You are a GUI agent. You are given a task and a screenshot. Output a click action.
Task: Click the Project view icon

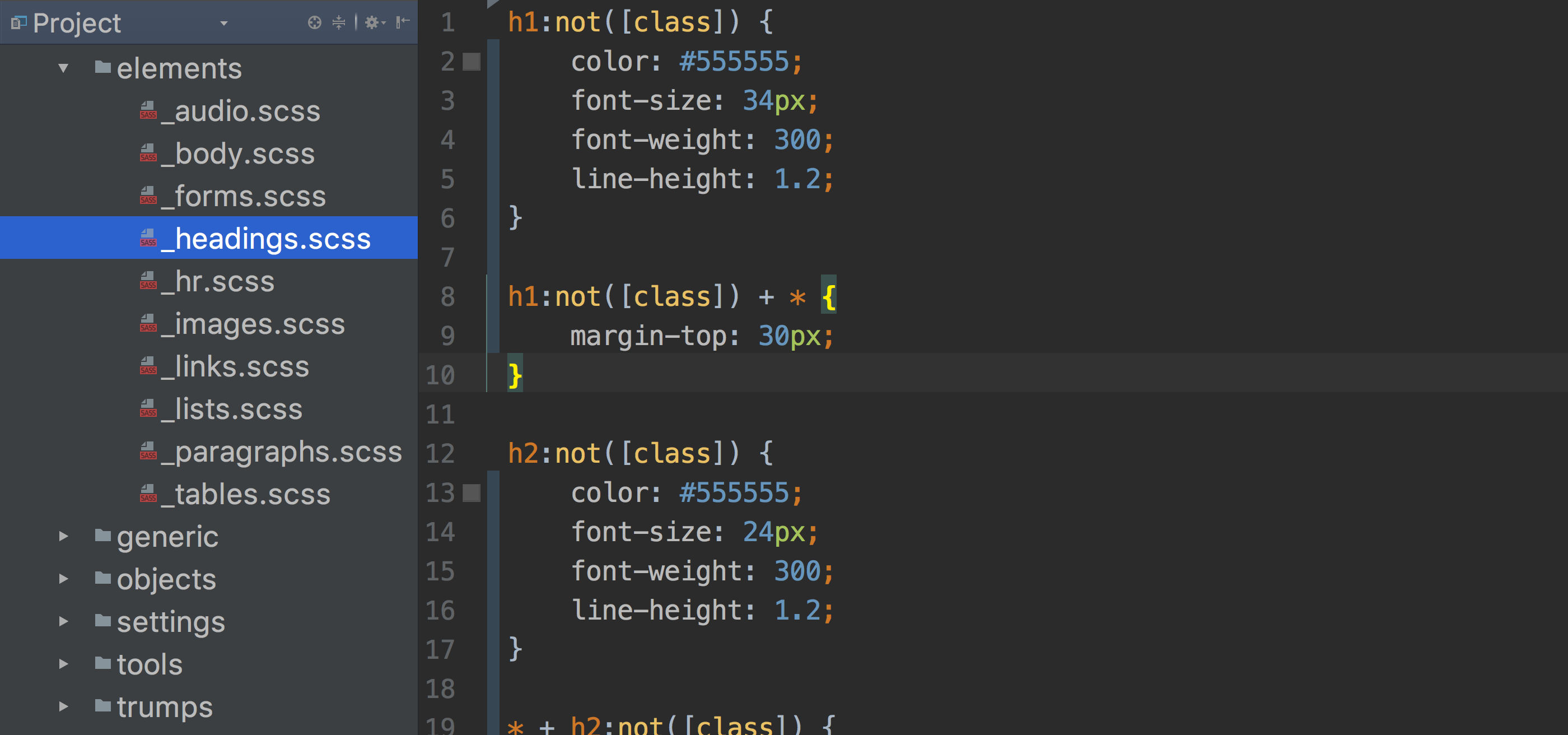point(19,23)
